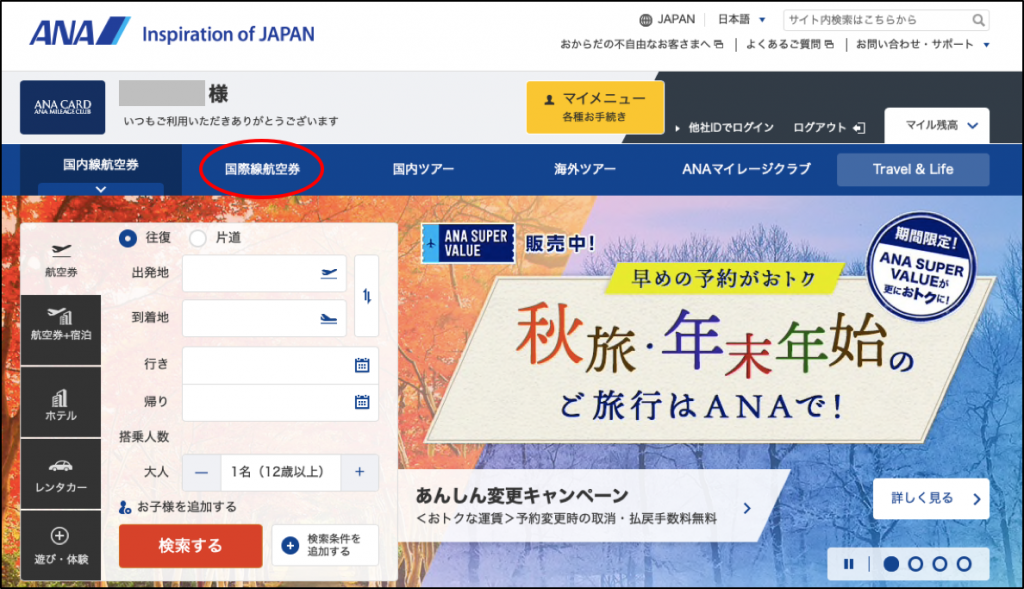Open calendar for 行き departure date
1024x589 pixels.
[362, 365]
